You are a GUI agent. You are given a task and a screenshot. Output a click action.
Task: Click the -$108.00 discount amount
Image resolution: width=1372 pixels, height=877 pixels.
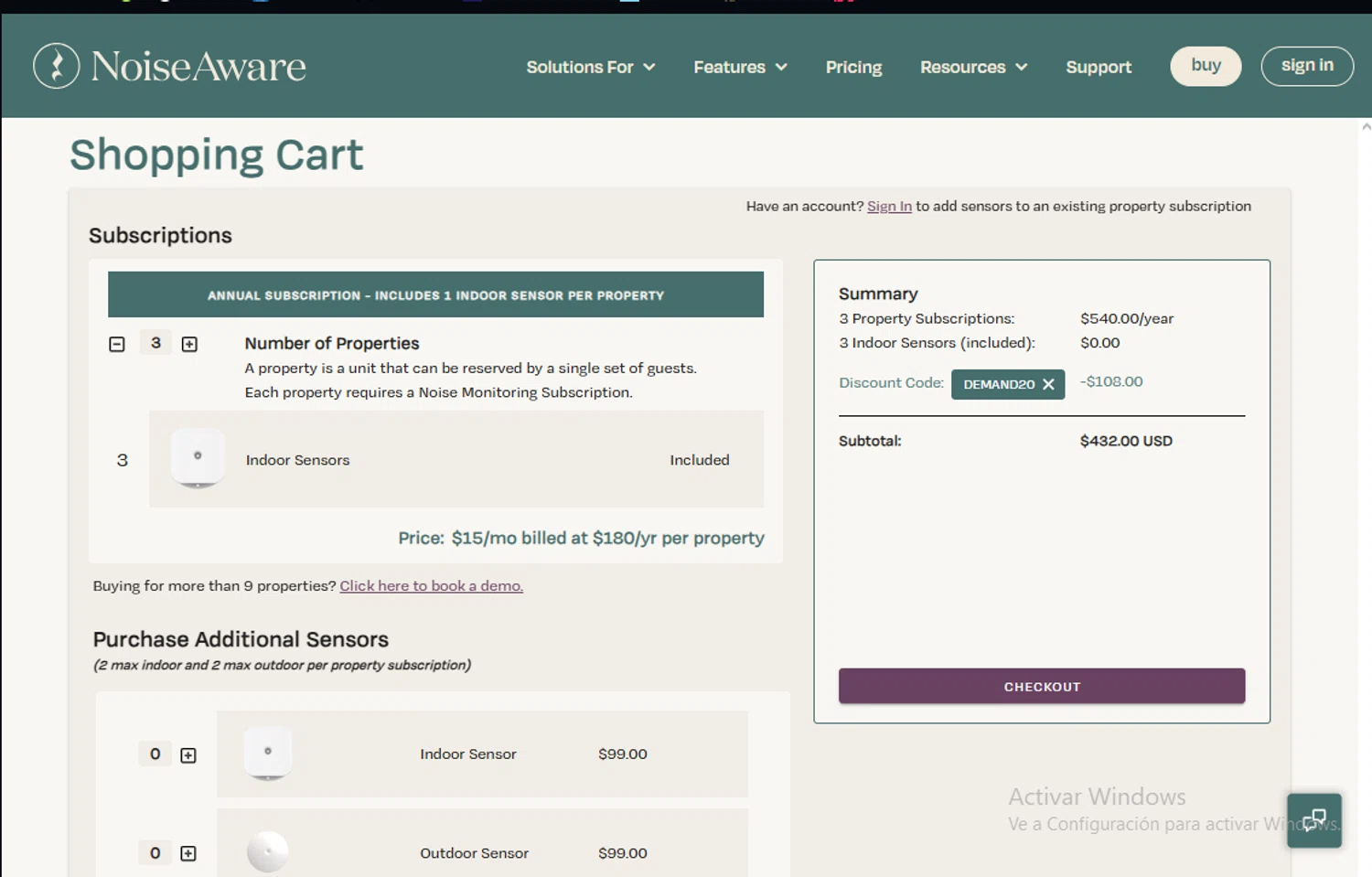1111,382
